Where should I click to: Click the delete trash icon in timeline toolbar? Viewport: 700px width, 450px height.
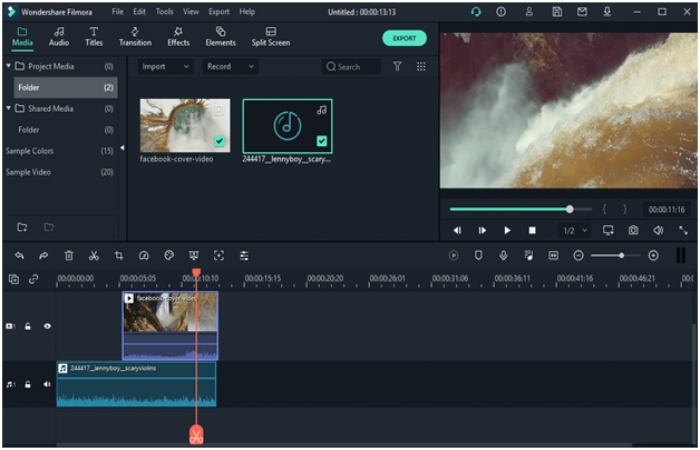69,256
